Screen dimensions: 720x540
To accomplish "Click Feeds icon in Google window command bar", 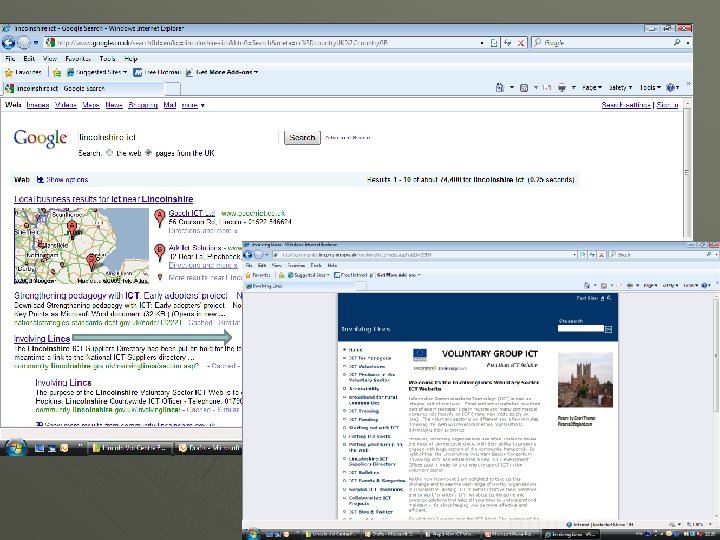I will click(523, 87).
